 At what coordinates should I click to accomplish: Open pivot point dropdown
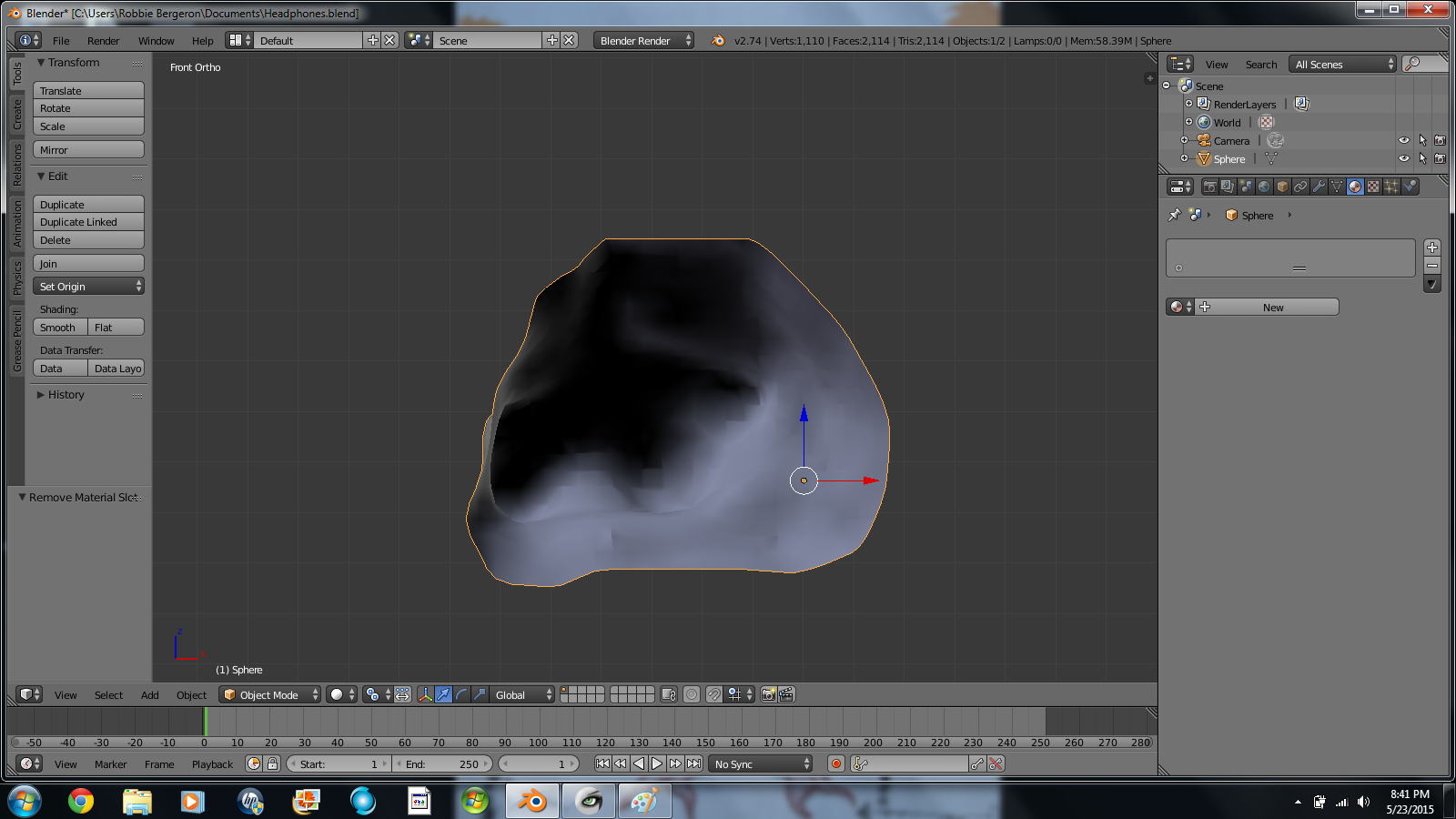point(377,694)
